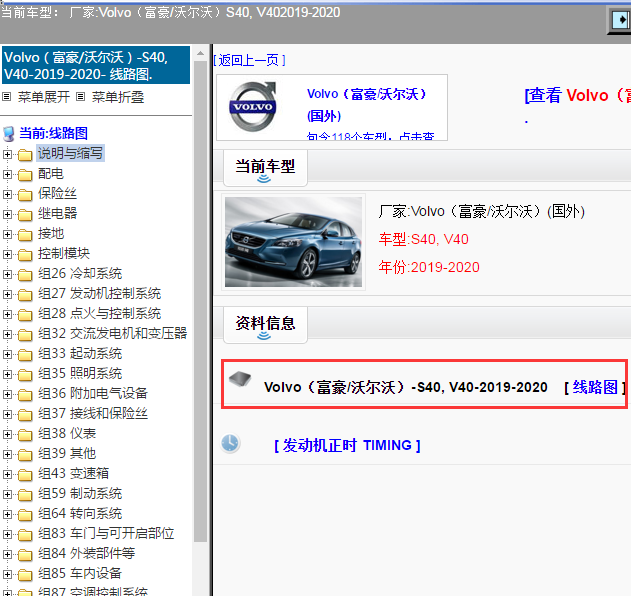Screen dimensions: 631x596
Task: Expand the 组39 其他 tree node
Action: (7, 454)
